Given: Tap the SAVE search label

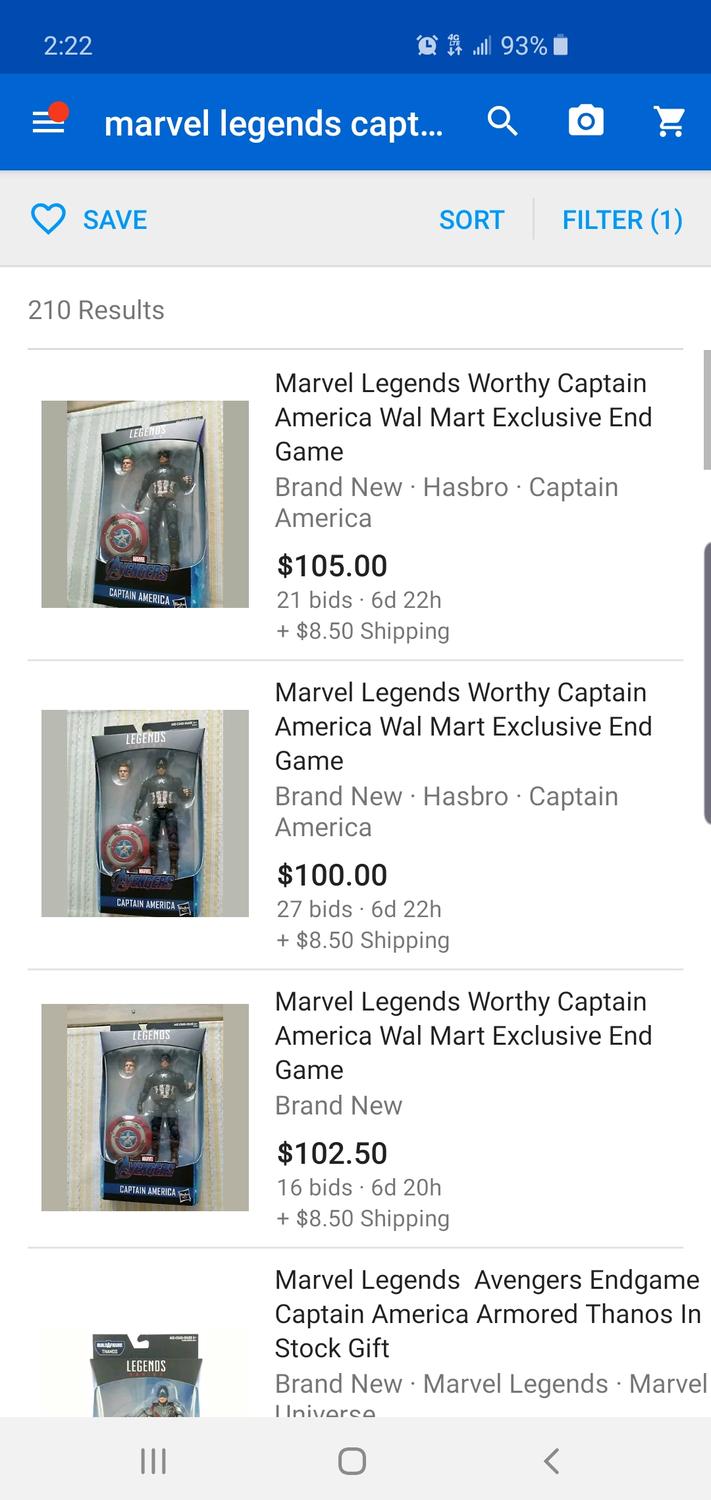Looking at the screenshot, I should (x=115, y=219).
